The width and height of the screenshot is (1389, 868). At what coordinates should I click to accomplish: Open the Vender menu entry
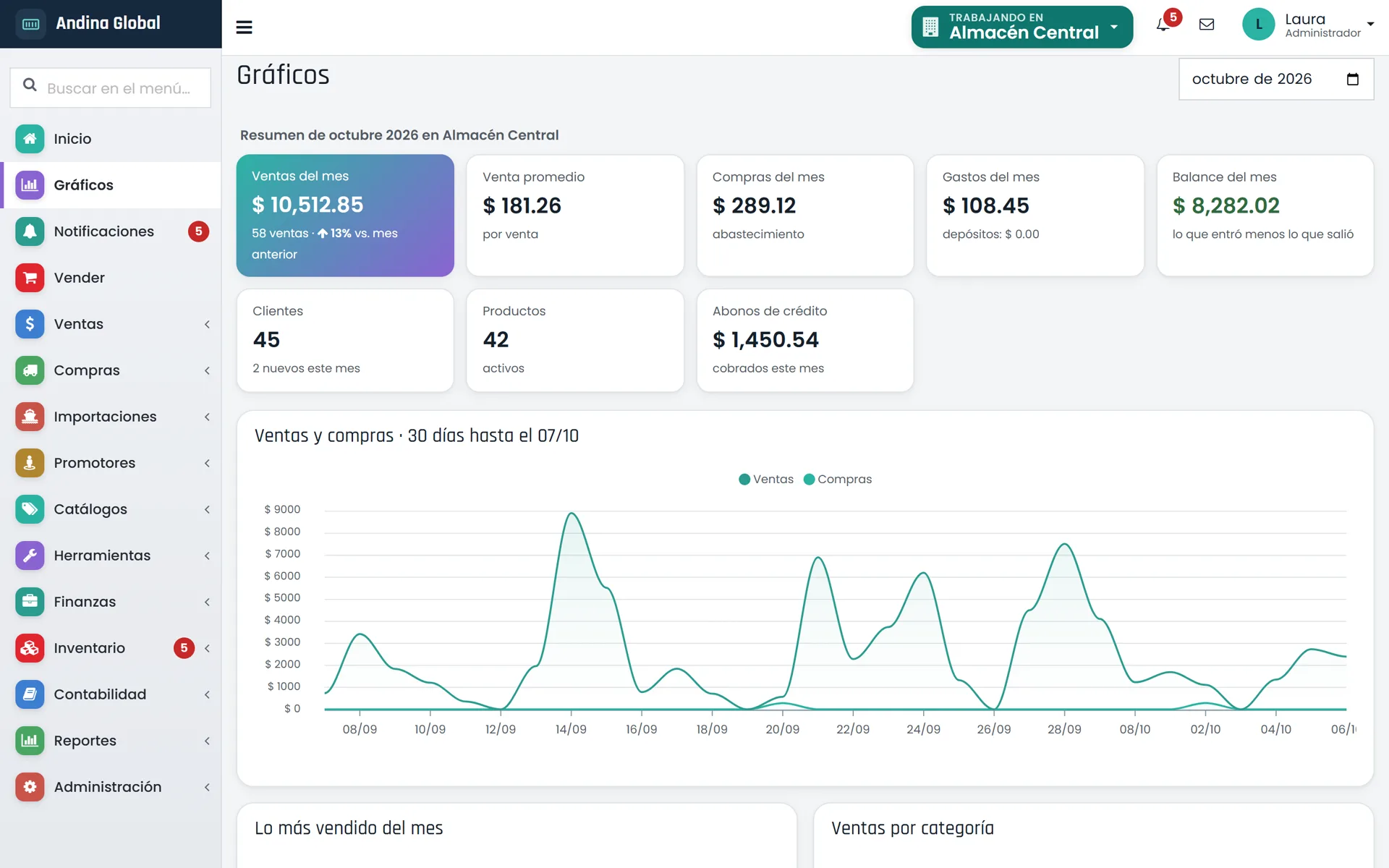111,278
